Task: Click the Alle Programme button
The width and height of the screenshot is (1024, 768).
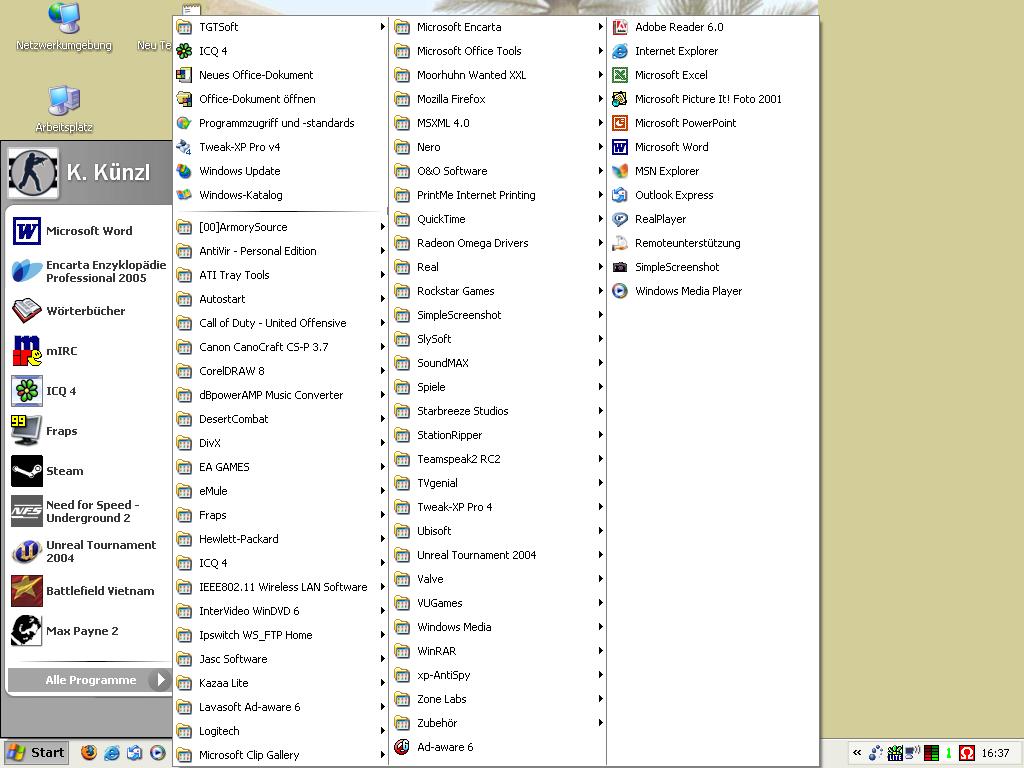Action: (89, 680)
